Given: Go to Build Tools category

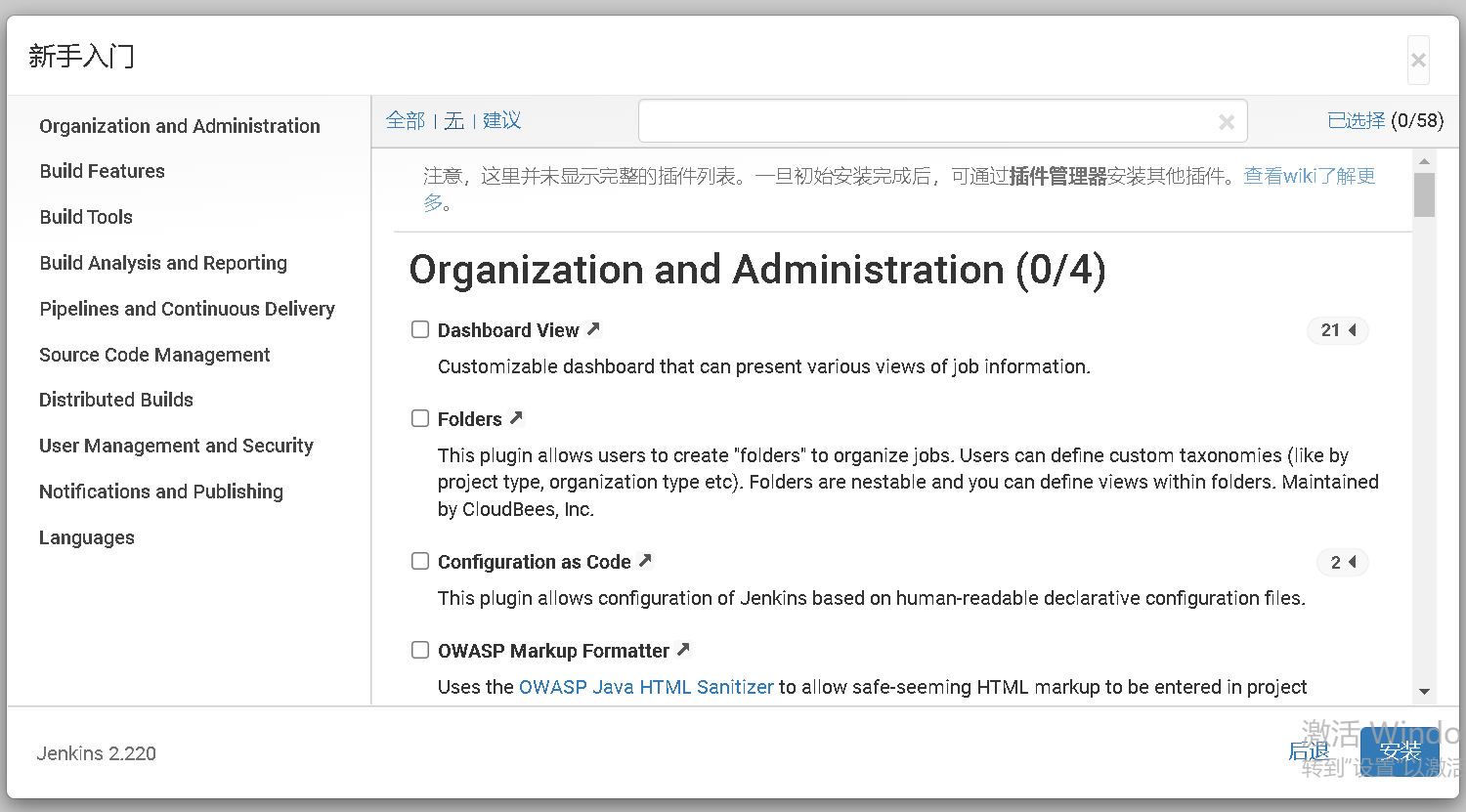Looking at the screenshot, I should point(86,217).
